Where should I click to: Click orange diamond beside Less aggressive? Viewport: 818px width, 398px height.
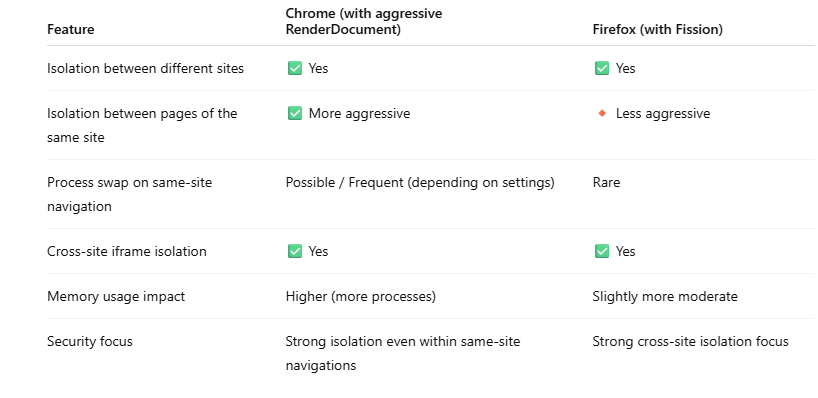click(x=602, y=113)
